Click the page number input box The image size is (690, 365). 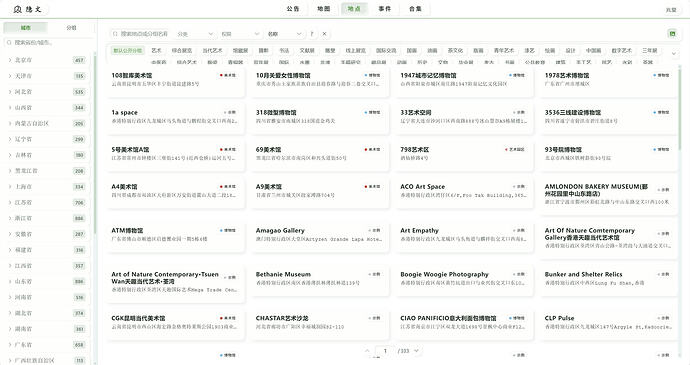coord(385,351)
